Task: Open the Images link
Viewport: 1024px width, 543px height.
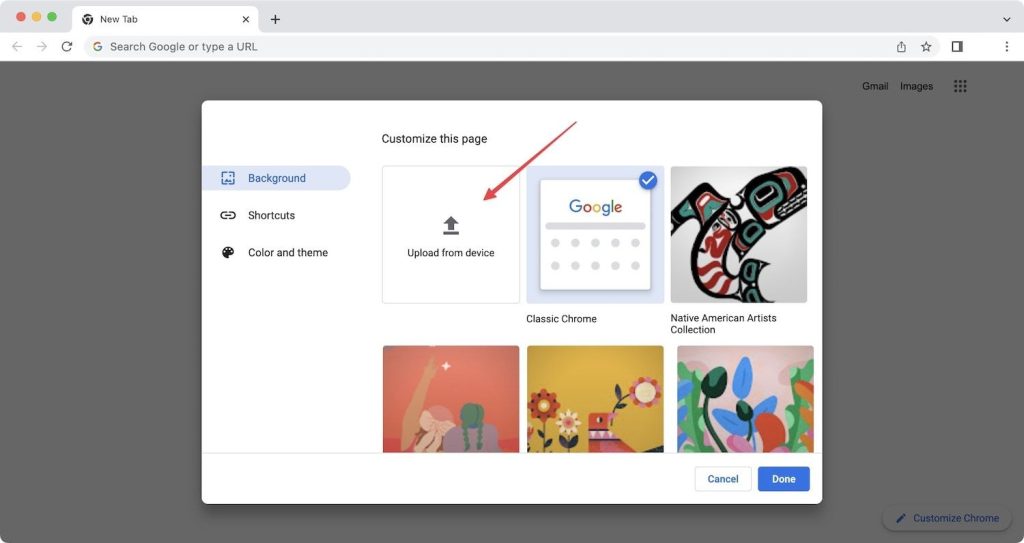Action: 916,86
